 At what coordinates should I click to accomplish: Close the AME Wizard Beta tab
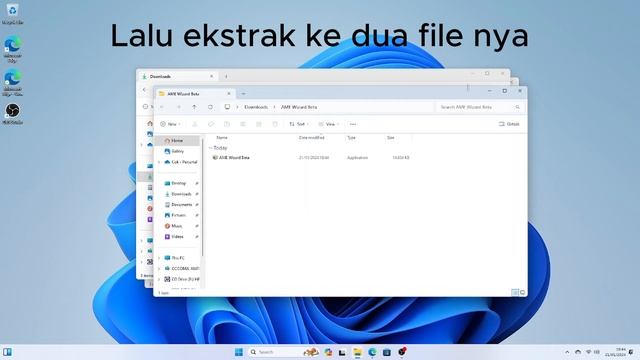coord(229,94)
